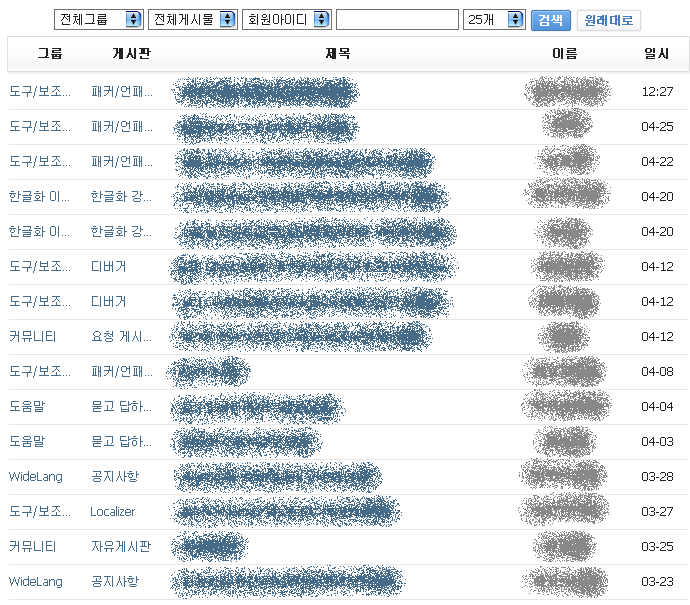Viewport: 690px width, 605px height.
Task: Click the 03-23 date entry
Action: point(657,582)
